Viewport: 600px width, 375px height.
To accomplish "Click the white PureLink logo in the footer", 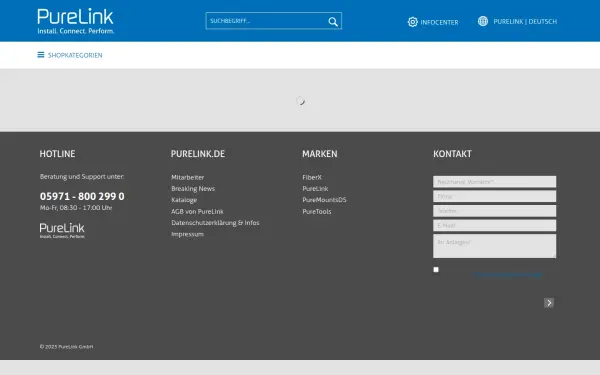I will click(x=62, y=231).
